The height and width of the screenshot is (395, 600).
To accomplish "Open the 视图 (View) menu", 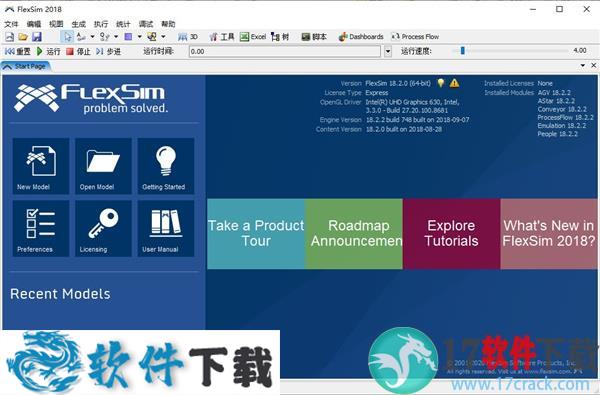I will point(56,24).
